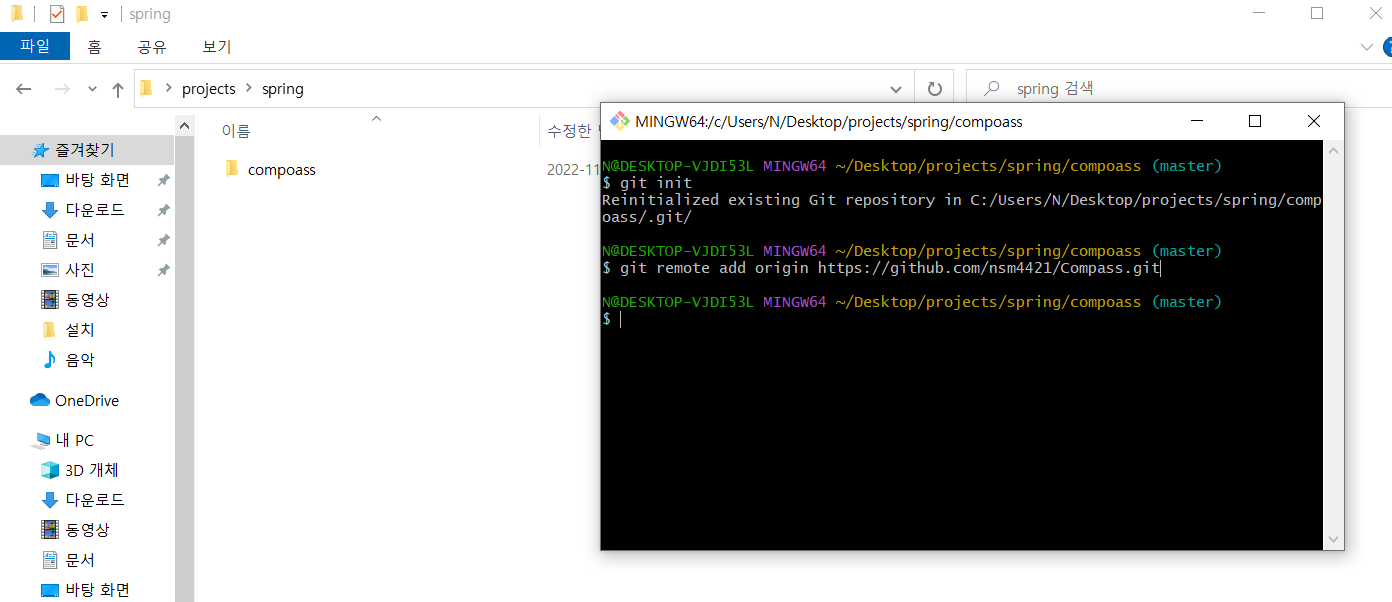Click 'spring' in the address breadcrumb

click(282, 89)
